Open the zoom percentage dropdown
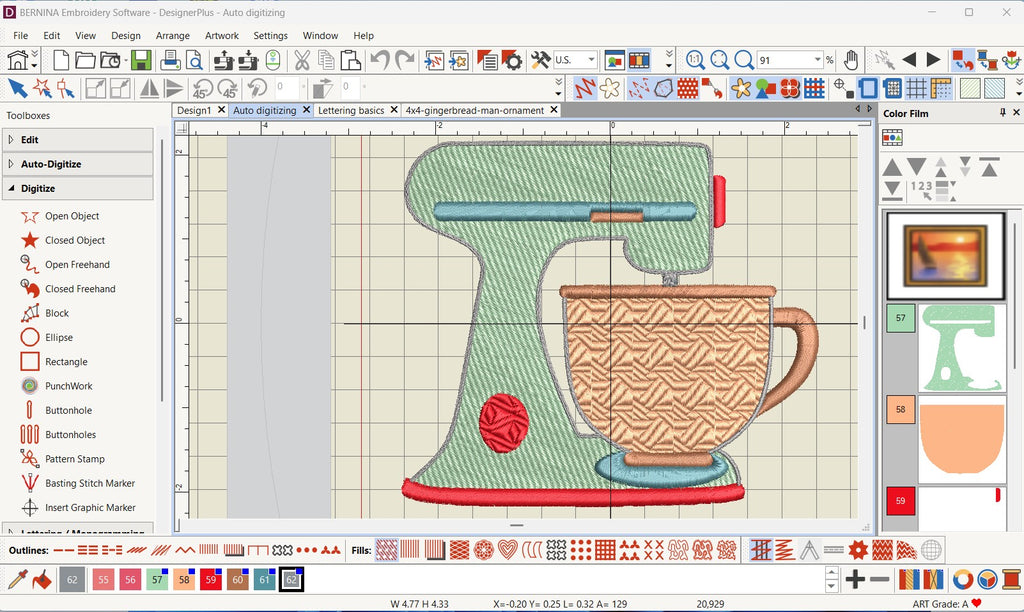 click(817, 60)
